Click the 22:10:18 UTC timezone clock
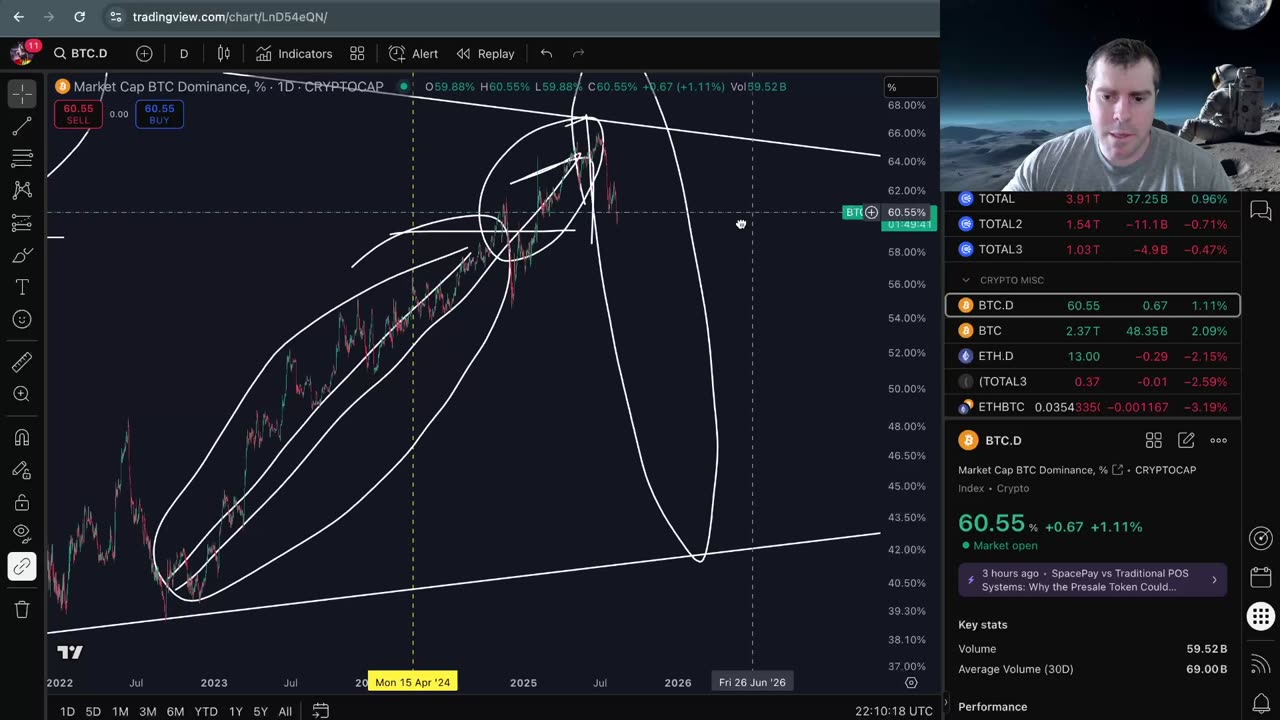This screenshot has width=1280, height=720. click(x=894, y=711)
